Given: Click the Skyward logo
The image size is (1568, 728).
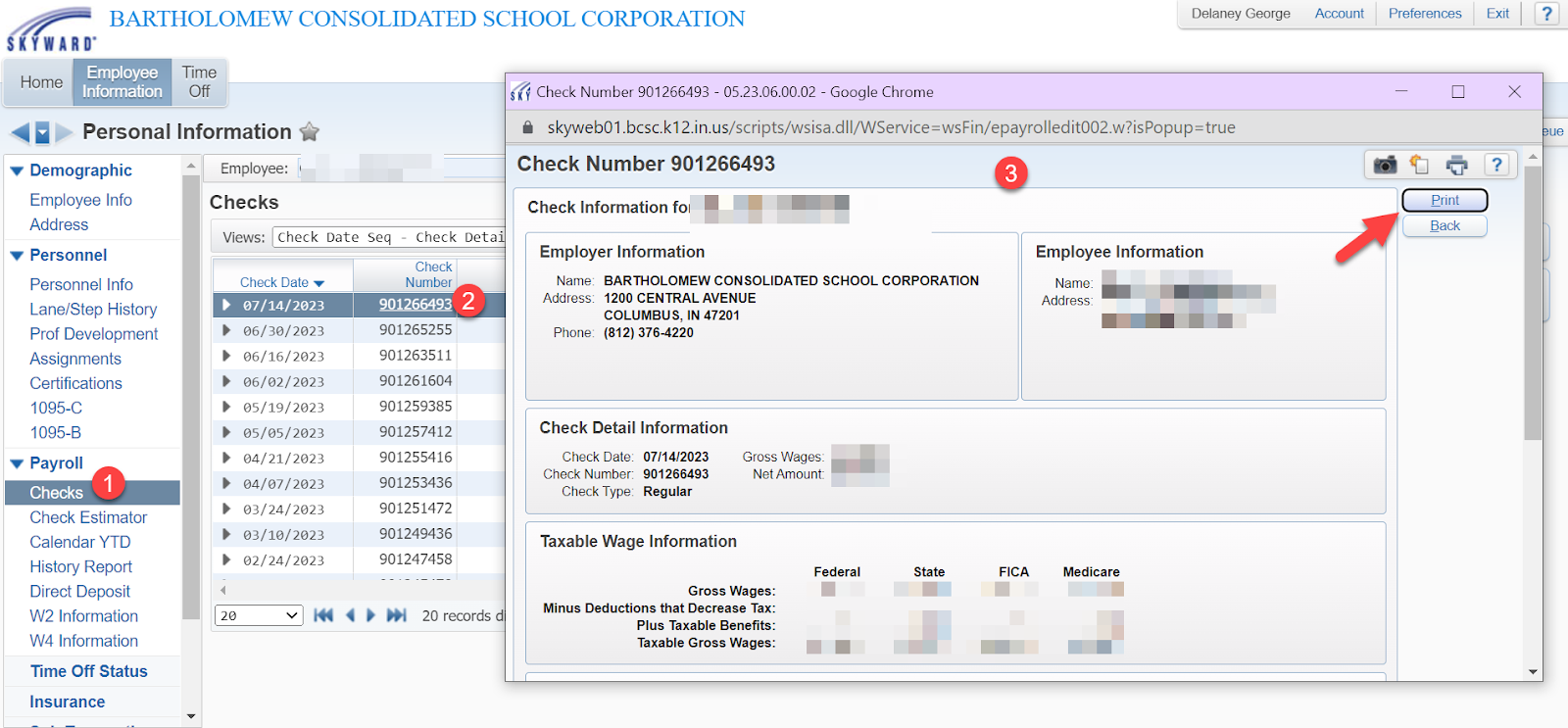Looking at the screenshot, I should click(x=51, y=28).
